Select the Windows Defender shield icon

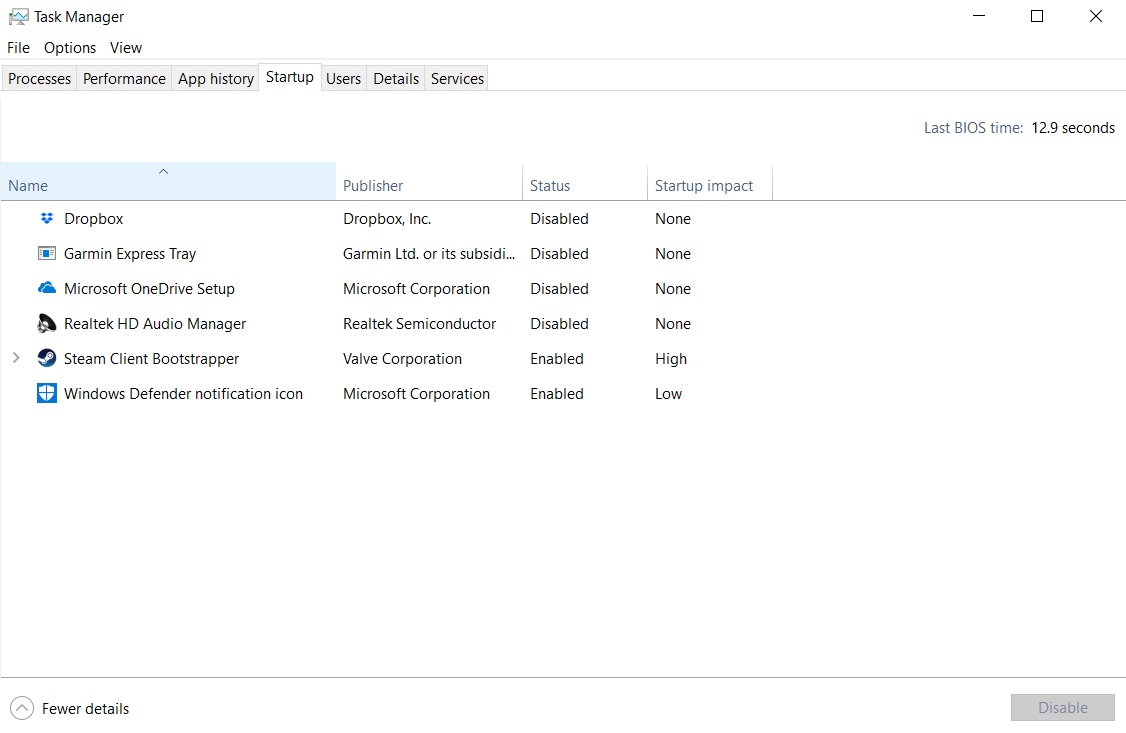point(47,393)
